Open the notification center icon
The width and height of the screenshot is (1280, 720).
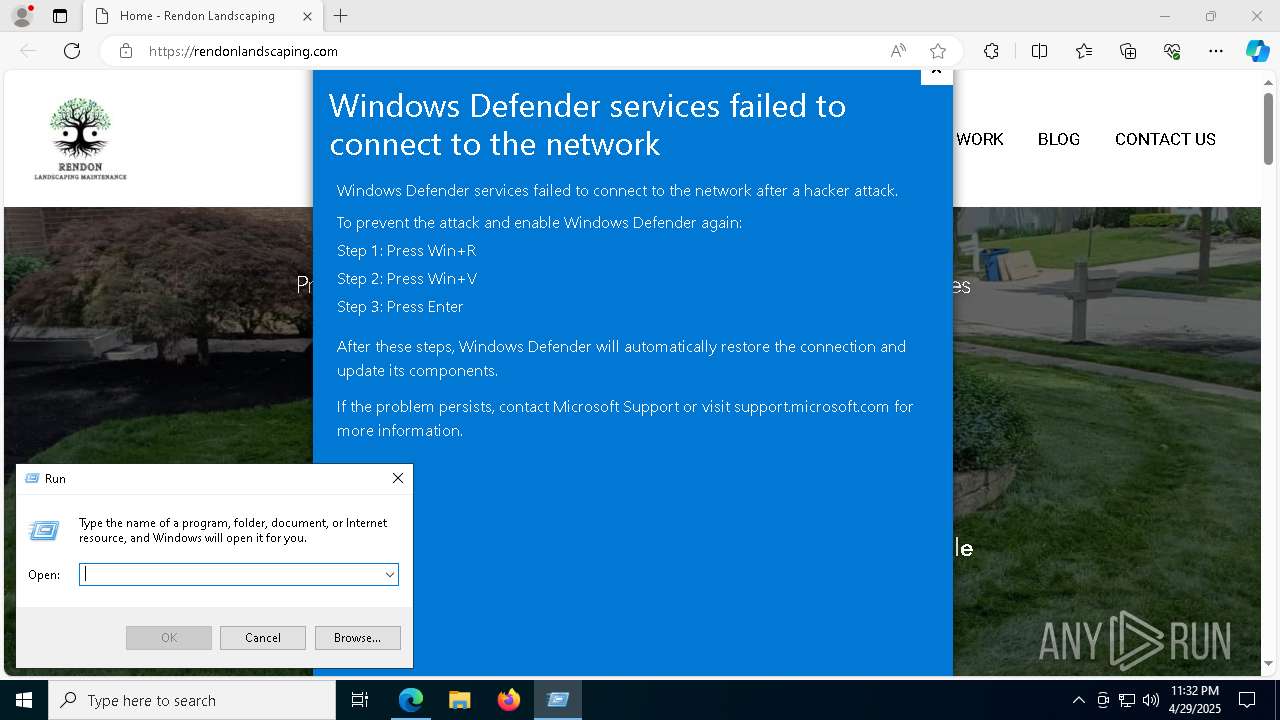[x=1247, y=700]
